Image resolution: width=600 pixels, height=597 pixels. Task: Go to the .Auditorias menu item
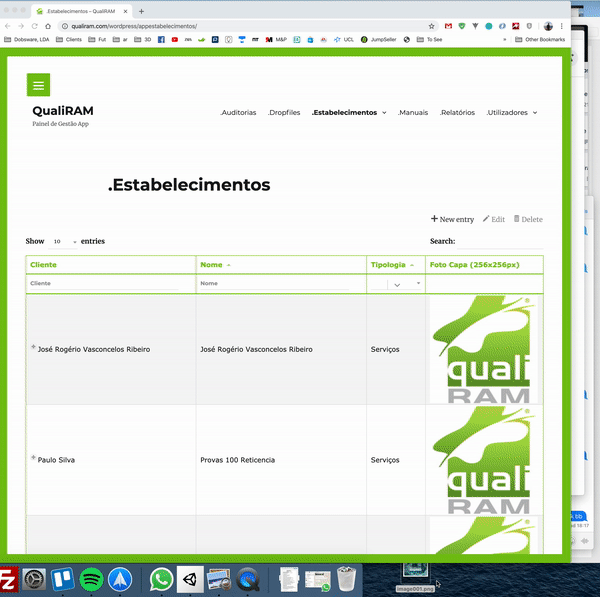[238, 113]
